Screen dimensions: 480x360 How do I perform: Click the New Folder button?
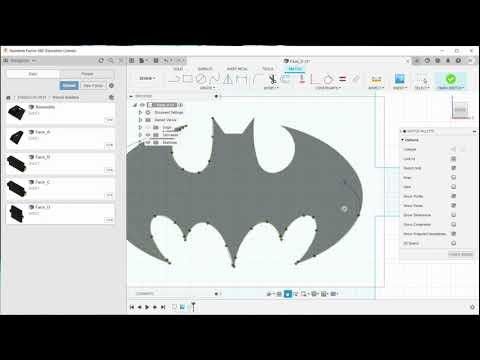tap(93, 86)
